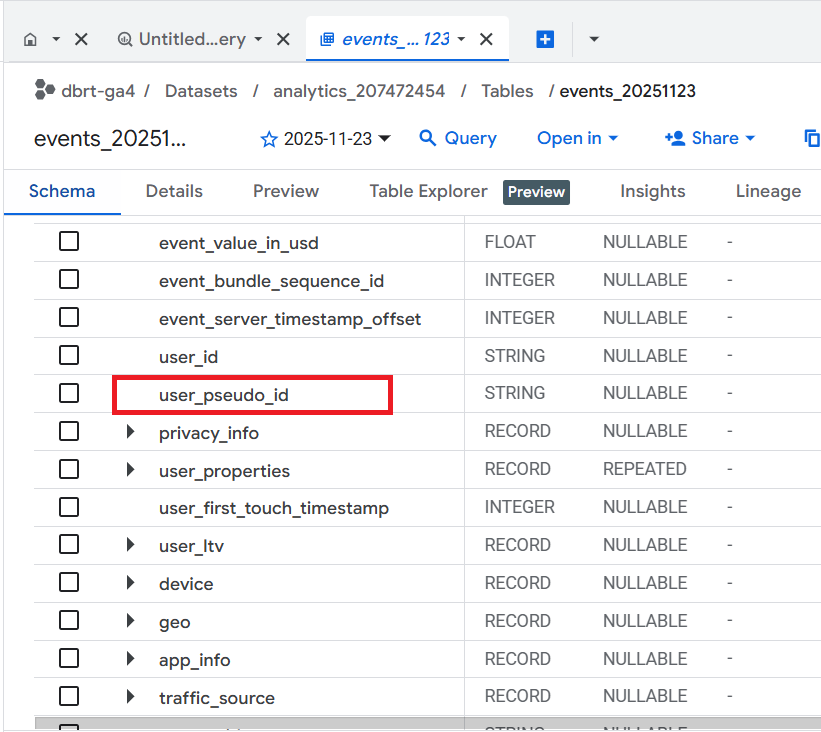This screenshot has height=732, width=821.
Task: Open the more tabs dropdown arrow
Action: (x=594, y=40)
